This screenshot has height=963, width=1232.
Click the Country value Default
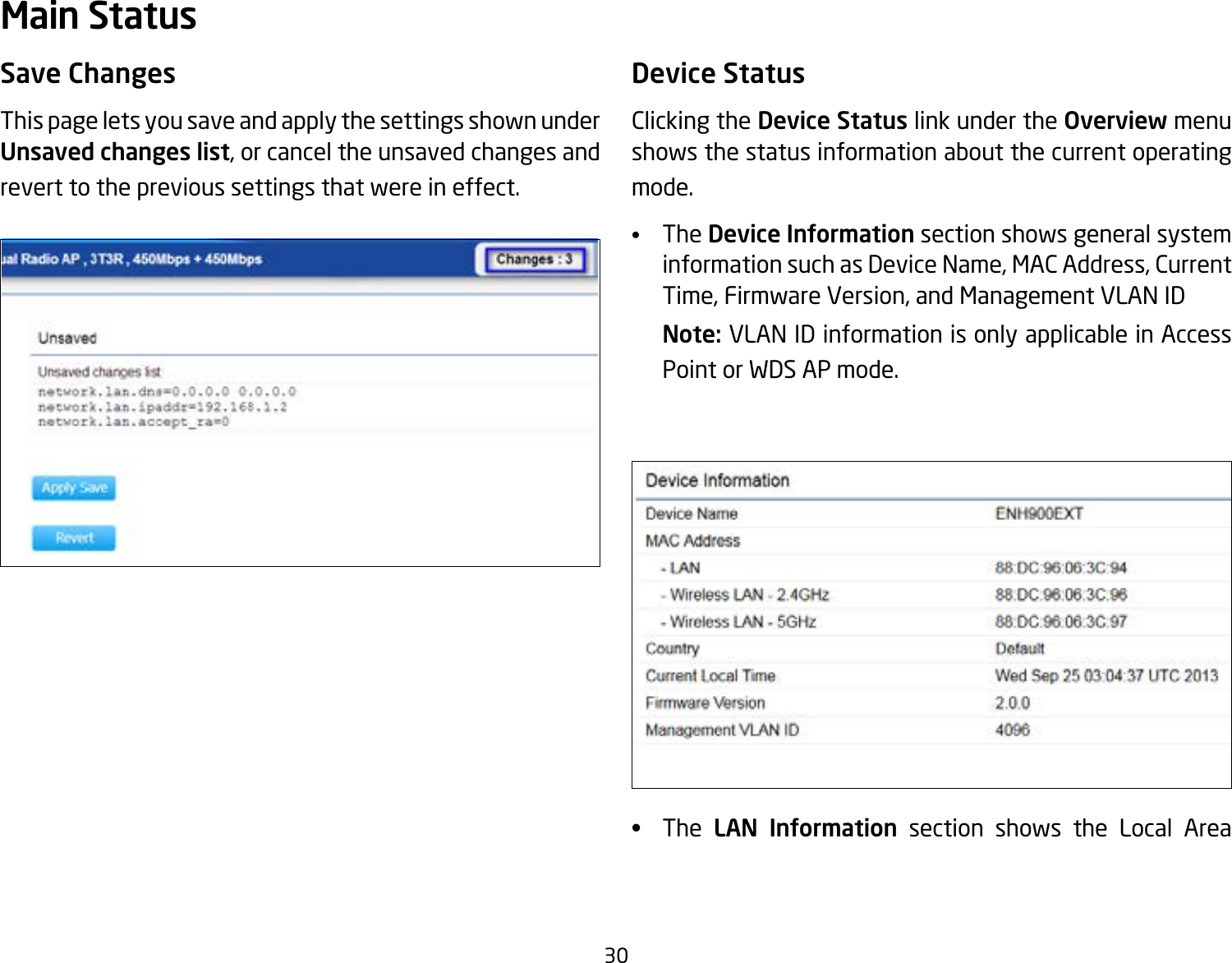pos(1020,649)
